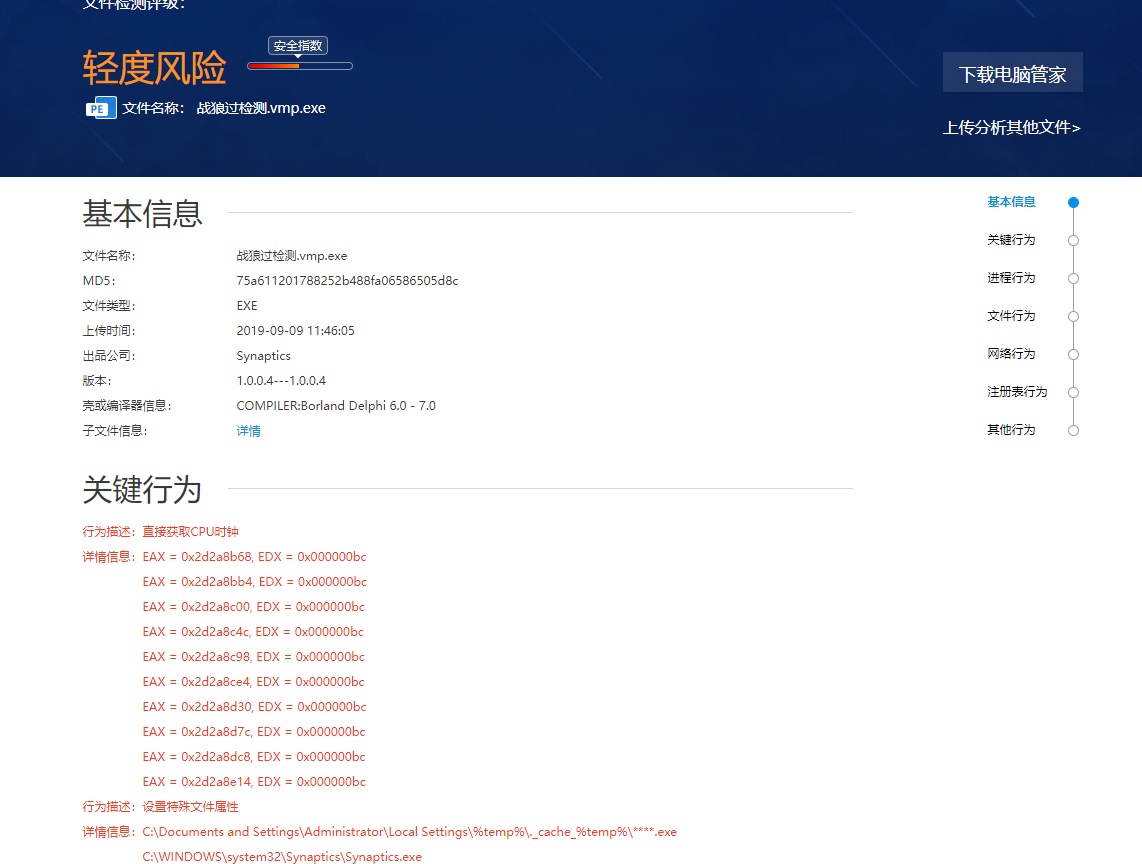Jump to 关键行为 section in side nav
Image resolution: width=1142 pixels, height=864 pixels.
[1011, 240]
